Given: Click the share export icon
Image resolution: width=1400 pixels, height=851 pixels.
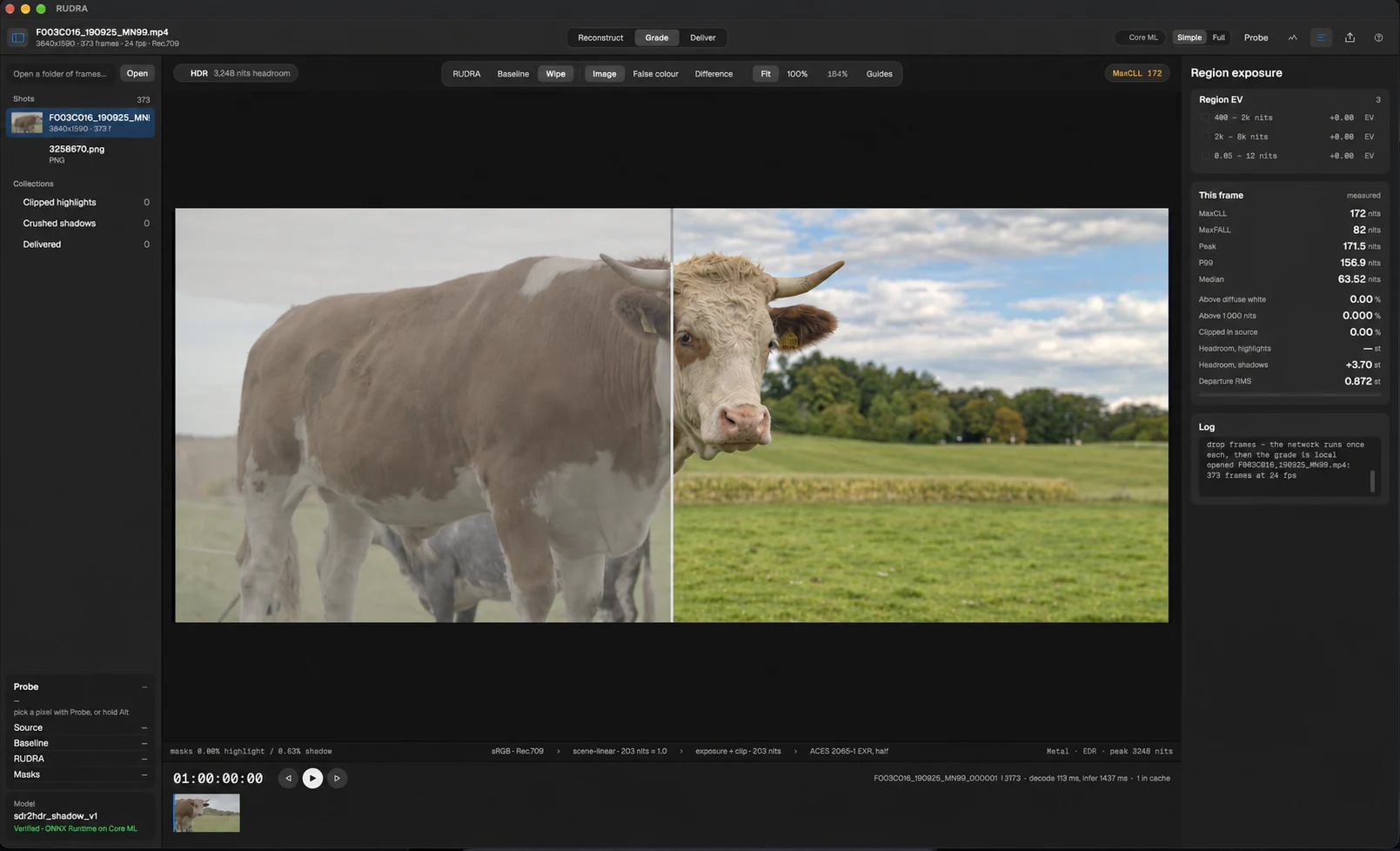Looking at the screenshot, I should pyautogui.click(x=1350, y=37).
